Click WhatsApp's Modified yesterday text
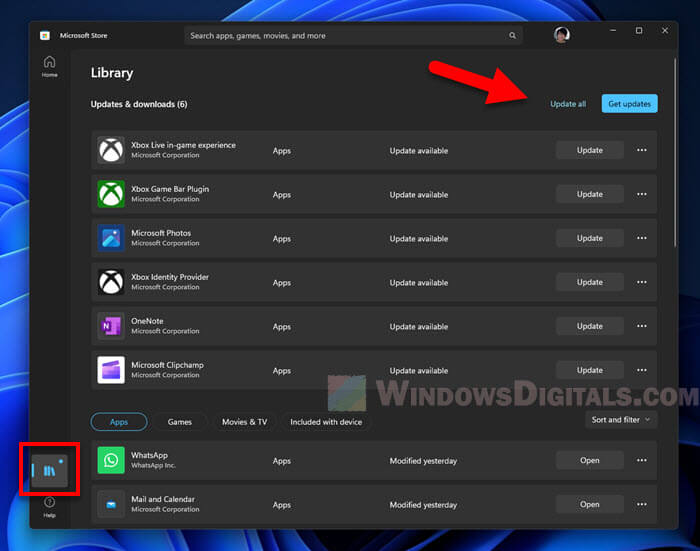Viewport: 700px width, 551px height. [423, 461]
